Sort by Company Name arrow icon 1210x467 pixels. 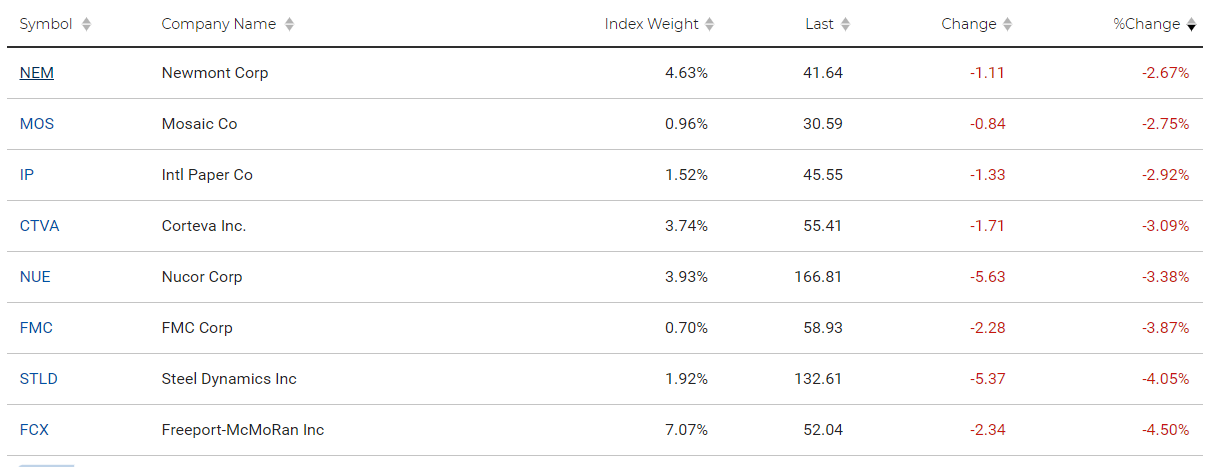289,25
